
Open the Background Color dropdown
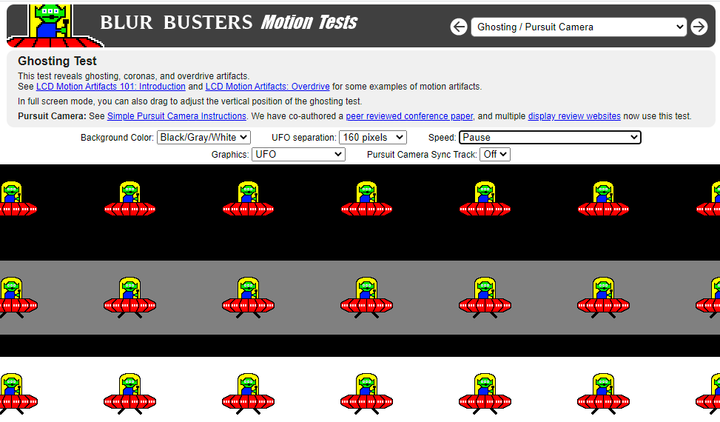203,137
